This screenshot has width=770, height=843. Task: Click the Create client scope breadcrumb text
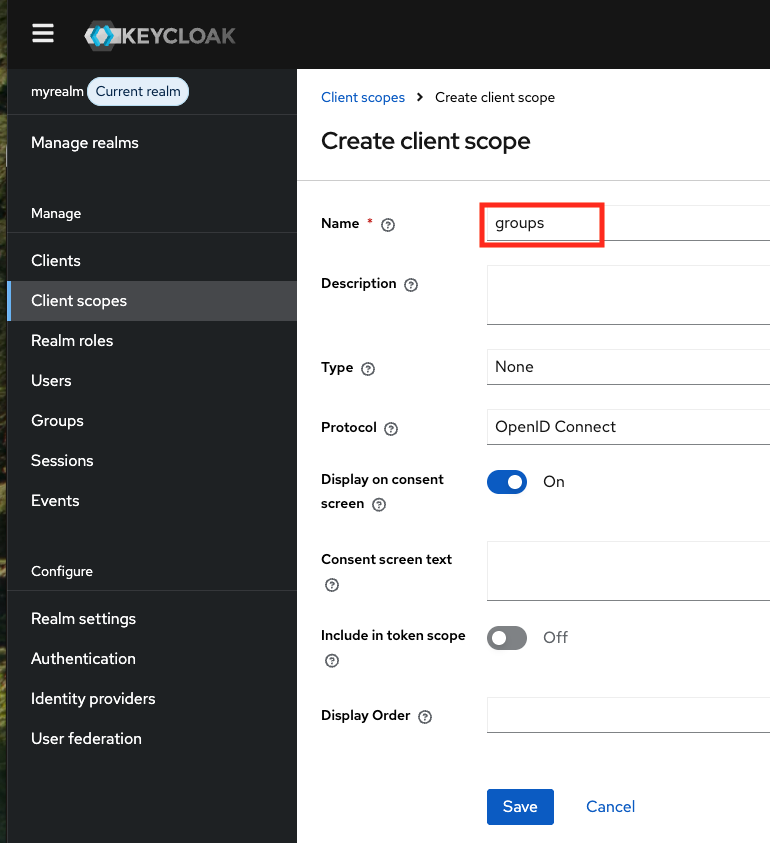click(495, 97)
